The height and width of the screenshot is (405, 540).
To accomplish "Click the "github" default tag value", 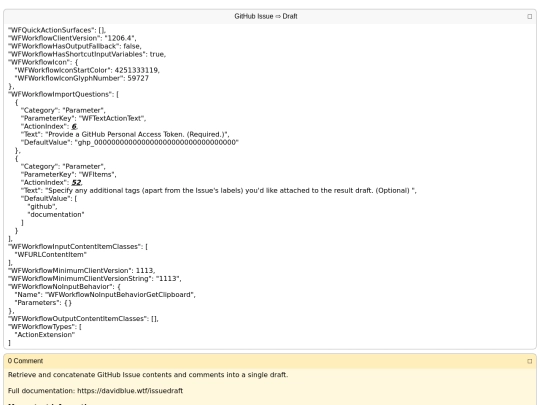I will pyautogui.click(x=42, y=207).
